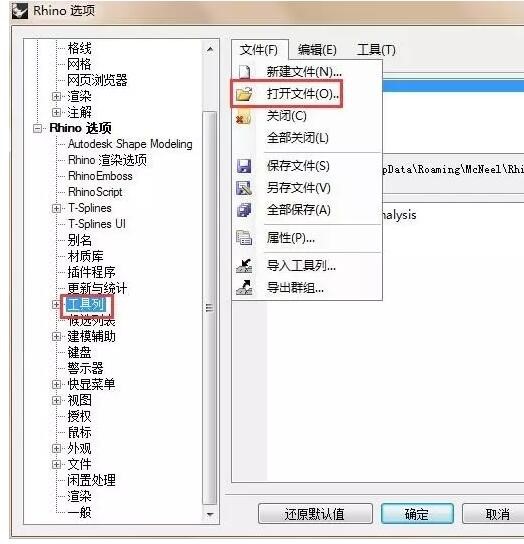
Task: Expand the T-Splines tree node
Action: (x=56, y=208)
